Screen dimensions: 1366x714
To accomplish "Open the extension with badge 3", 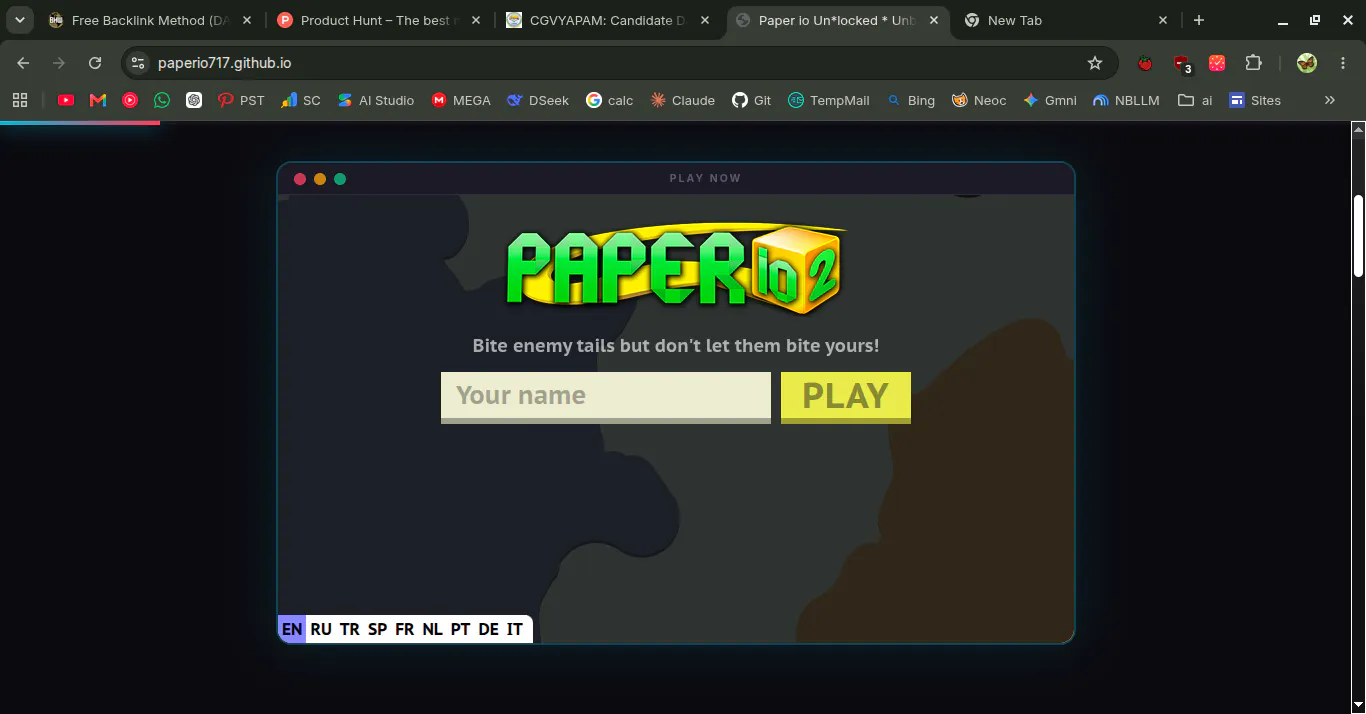I will (x=1181, y=63).
